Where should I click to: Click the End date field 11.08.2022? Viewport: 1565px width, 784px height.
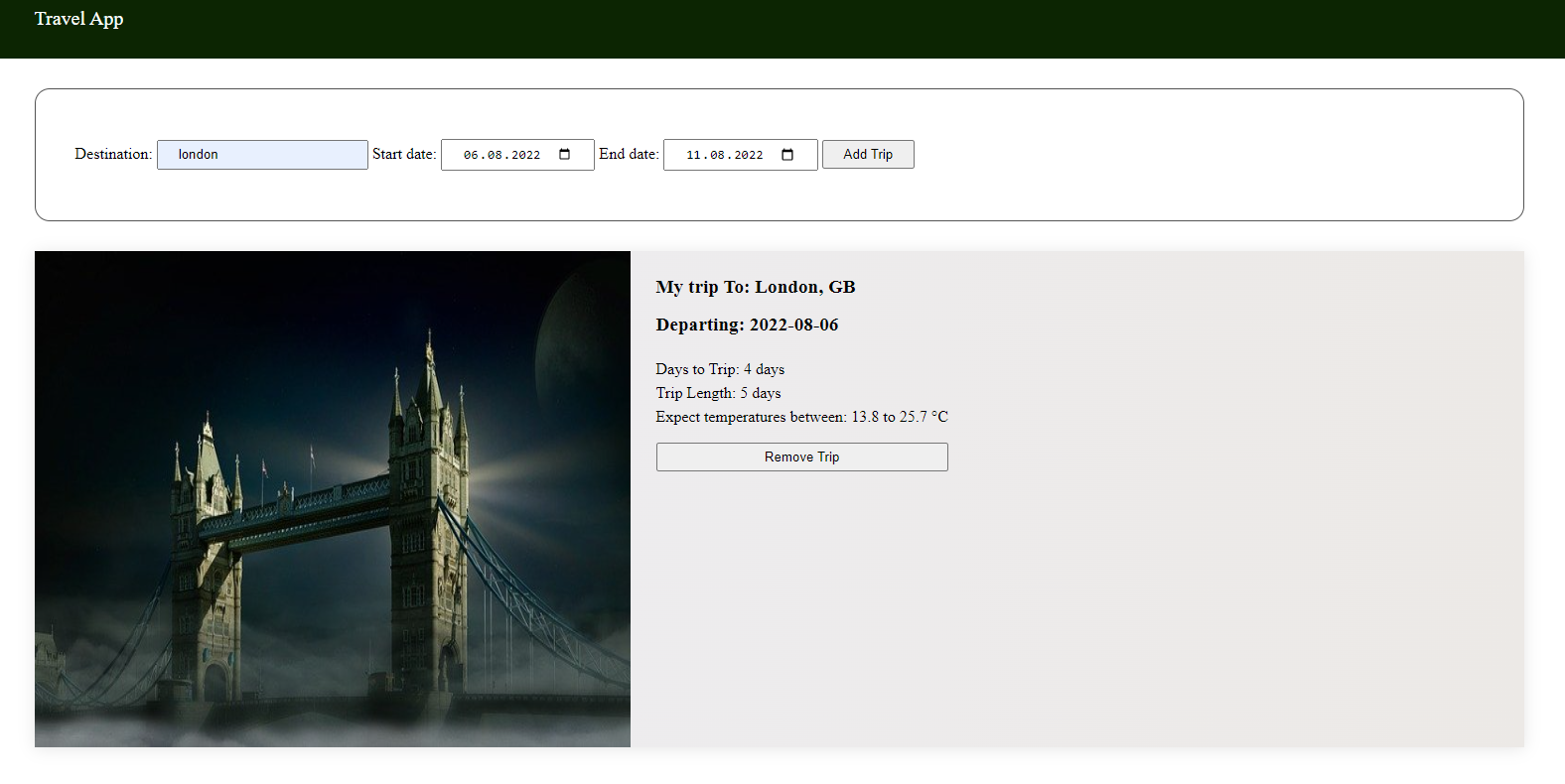[x=740, y=155]
